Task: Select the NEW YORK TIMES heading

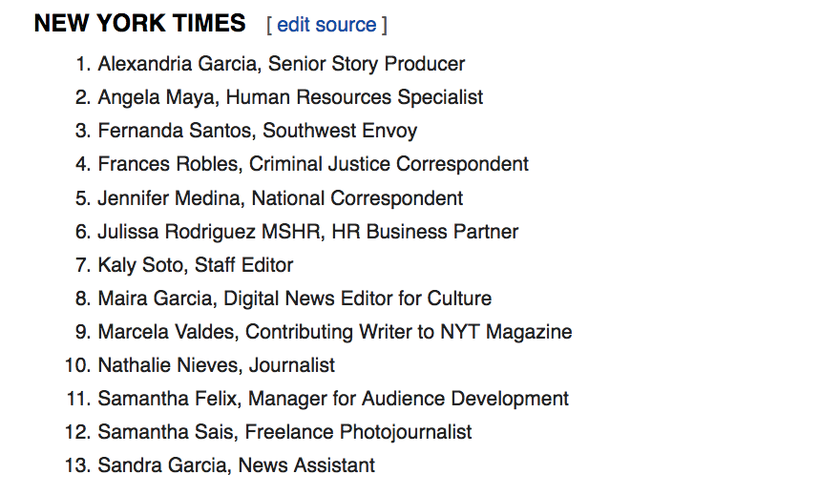Action: 140,24
